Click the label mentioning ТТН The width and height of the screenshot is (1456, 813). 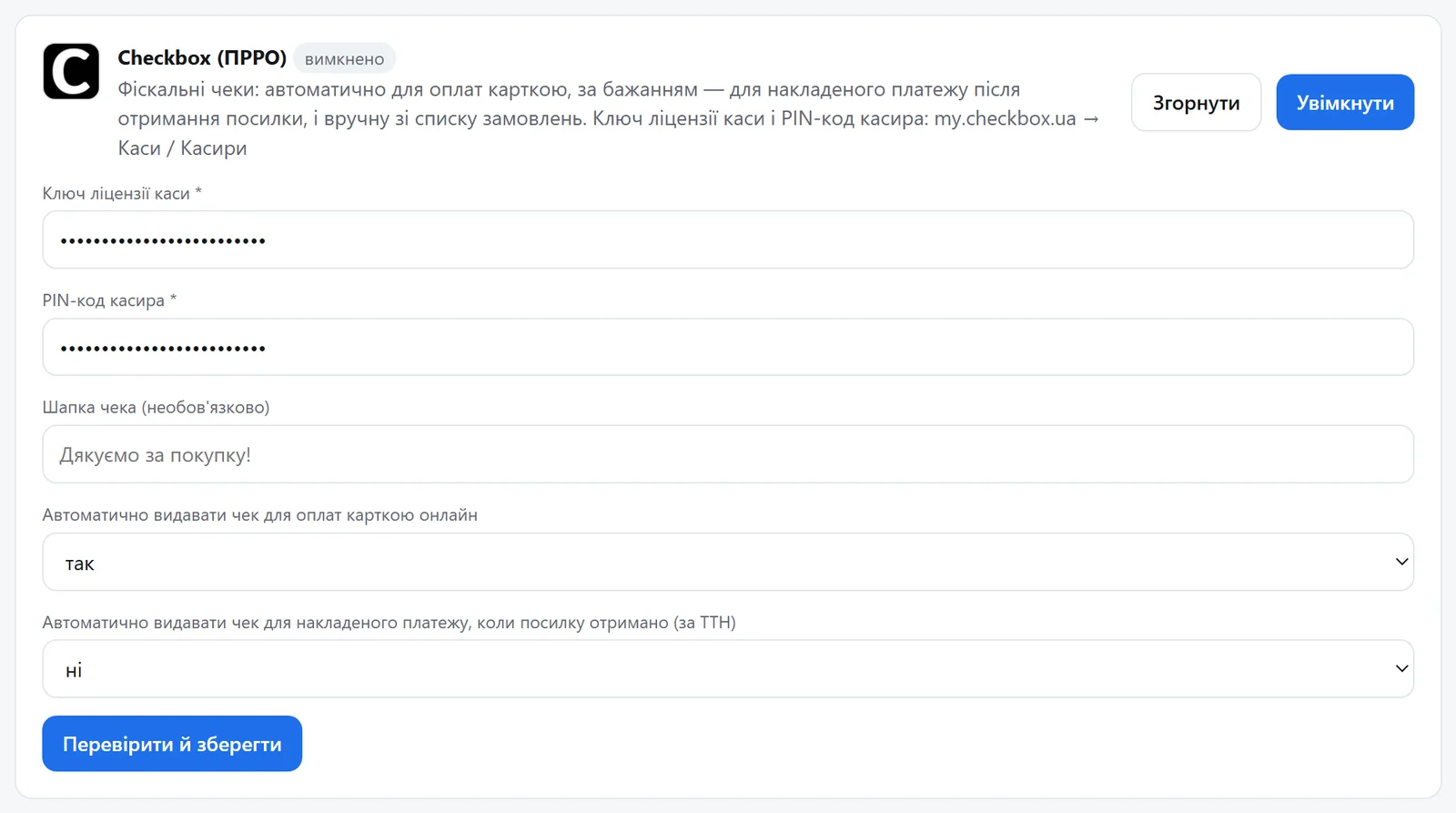[x=389, y=623]
